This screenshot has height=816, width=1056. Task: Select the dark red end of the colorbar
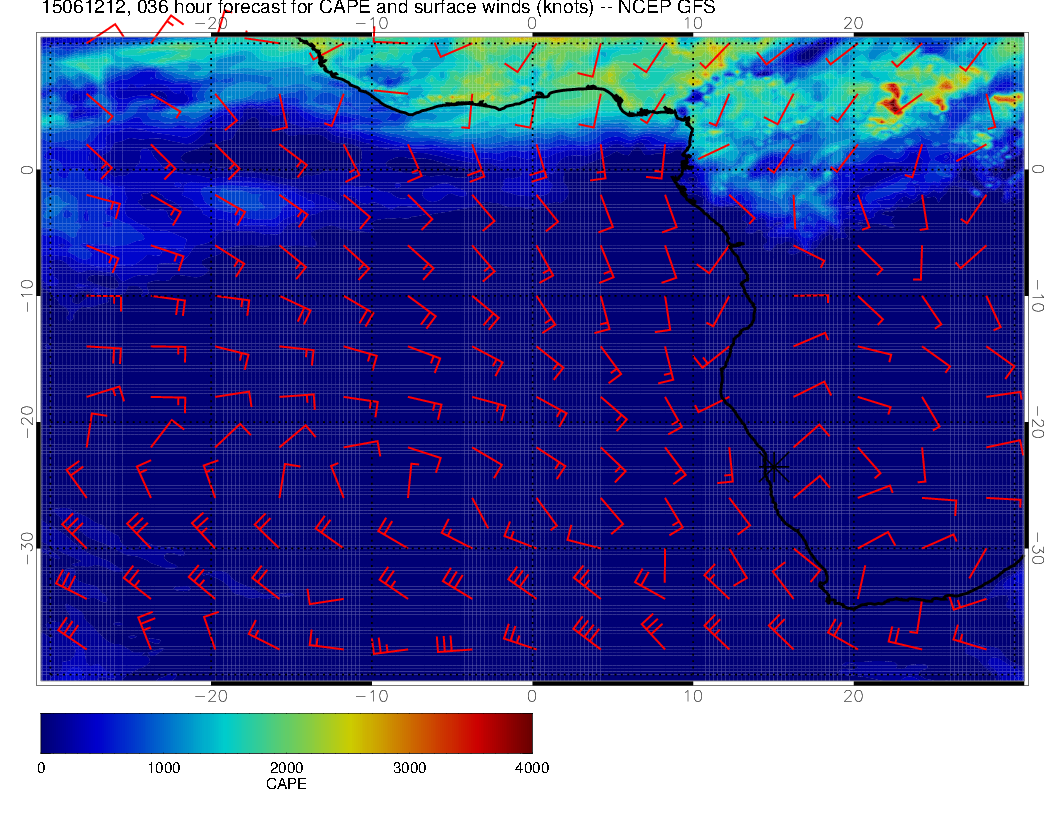click(x=524, y=732)
